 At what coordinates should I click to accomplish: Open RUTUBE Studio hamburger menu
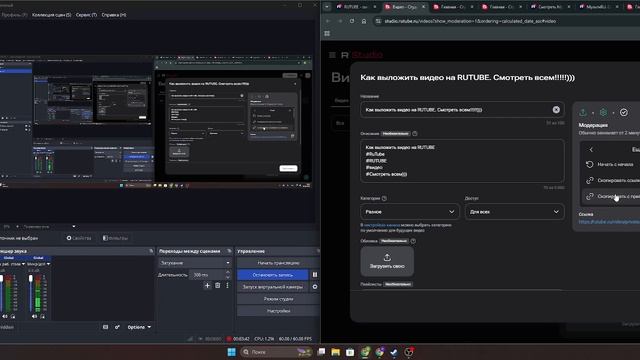332,55
